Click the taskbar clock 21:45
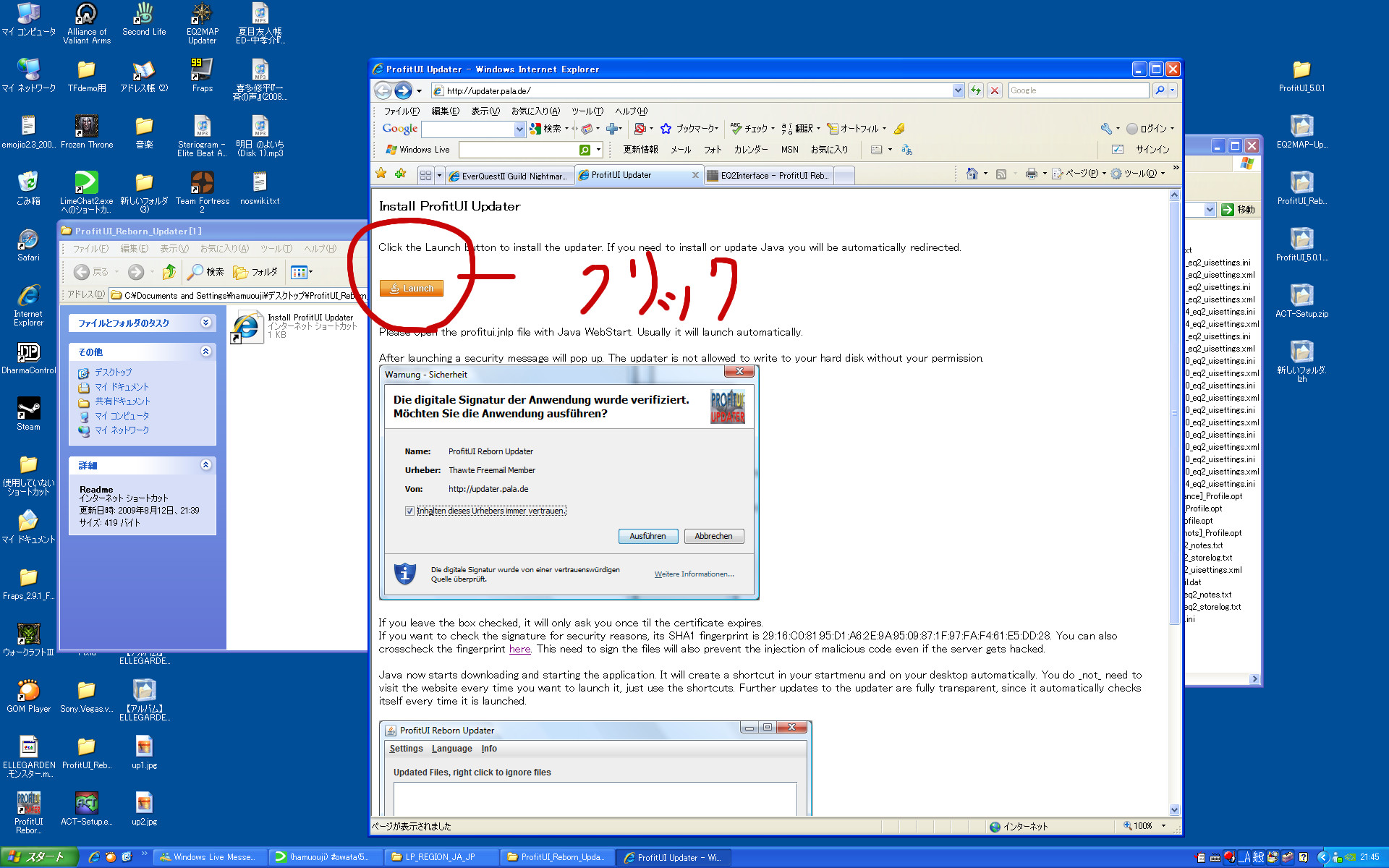Image resolution: width=1389 pixels, height=868 pixels. click(x=1369, y=857)
